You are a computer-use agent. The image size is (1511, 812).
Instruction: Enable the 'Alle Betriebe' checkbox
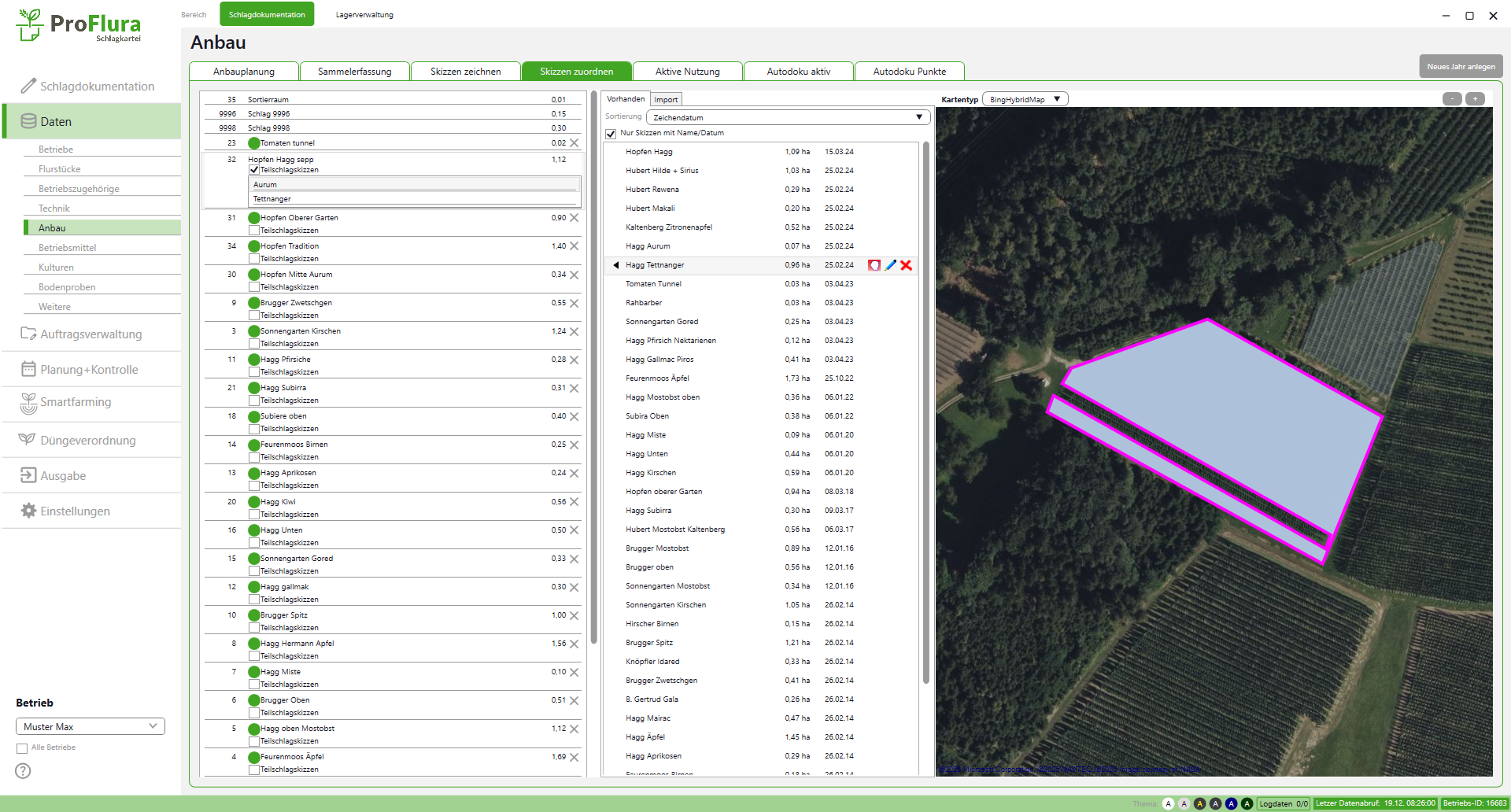(22, 748)
